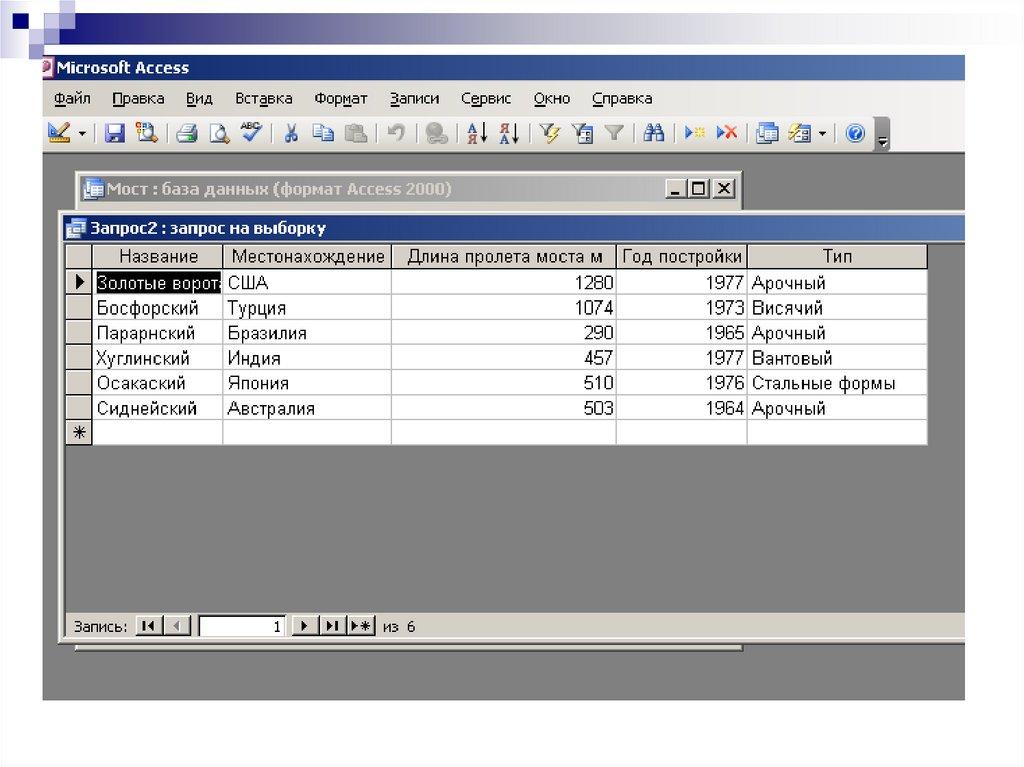1024x767 pixels.
Task: Jump to first record navigation button
Action: [x=147, y=626]
